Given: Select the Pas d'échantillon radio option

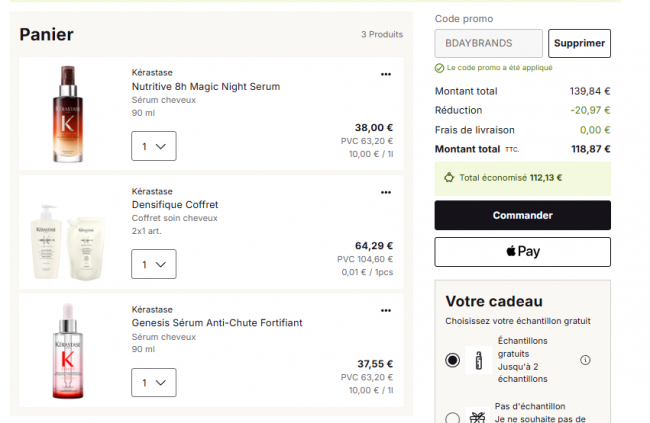Looking at the screenshot, I should pyautogui.click(x=452, y=418).
